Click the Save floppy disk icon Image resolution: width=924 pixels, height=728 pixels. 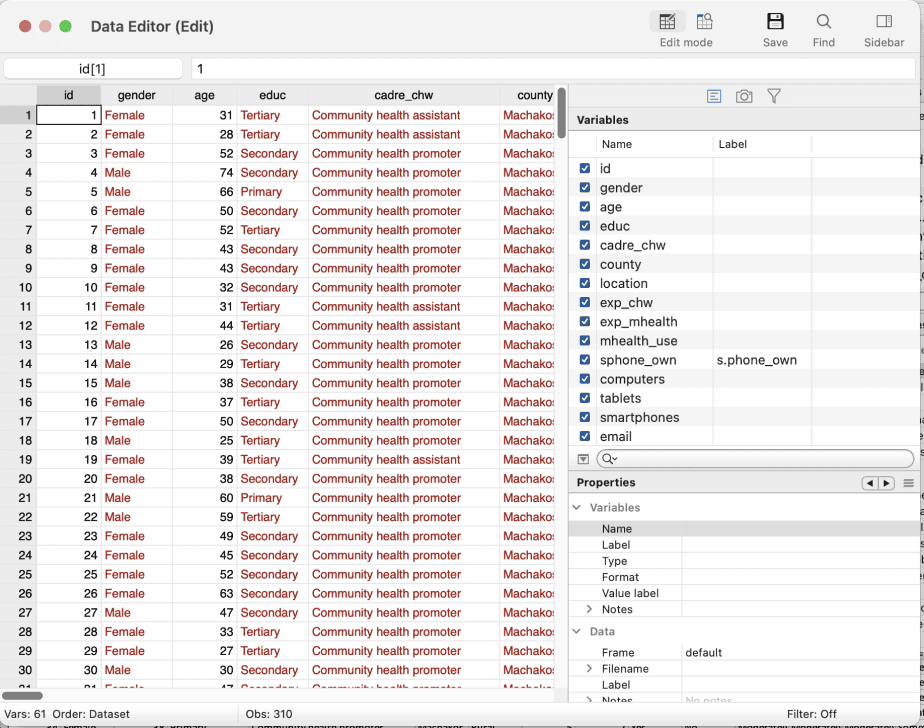(x=775, y=22)
